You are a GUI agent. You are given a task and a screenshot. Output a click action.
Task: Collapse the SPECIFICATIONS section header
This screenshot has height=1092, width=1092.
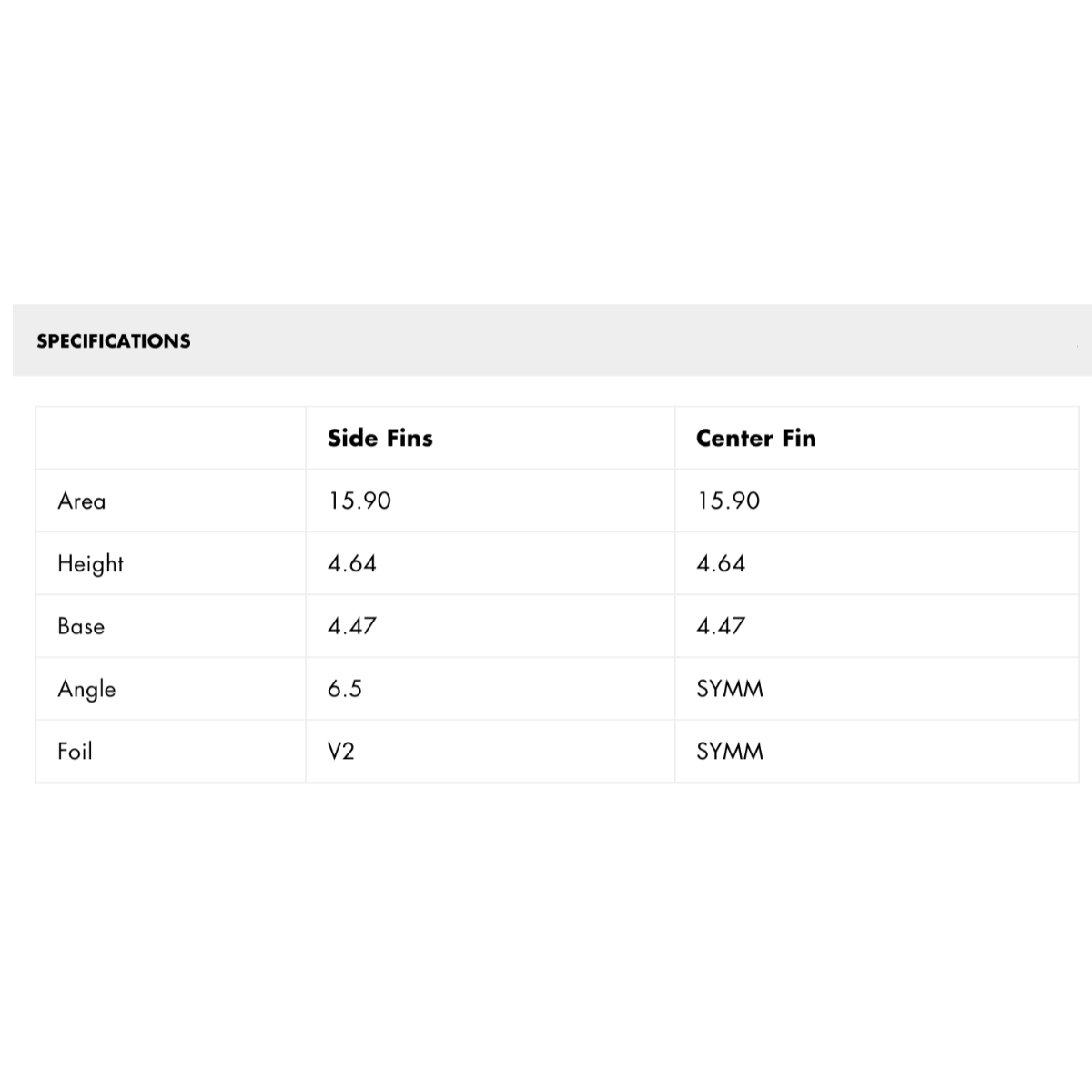click(x=552, y=340)
